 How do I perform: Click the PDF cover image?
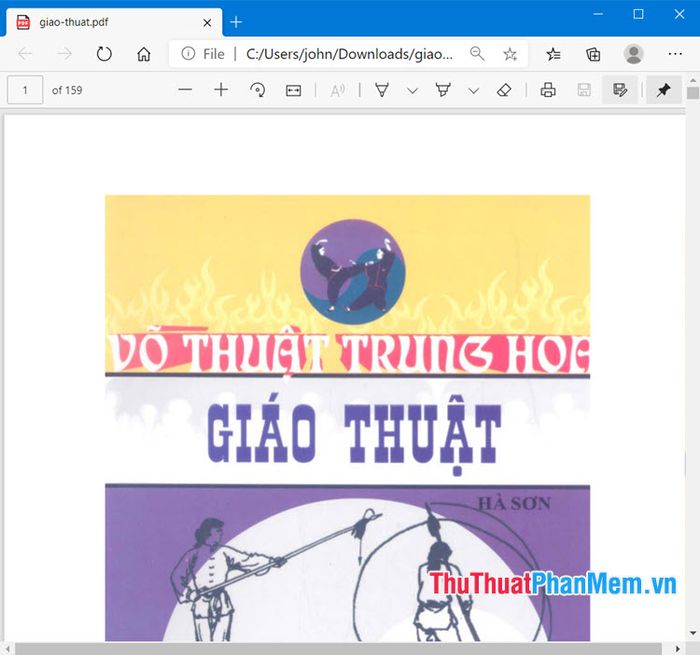[347, 418]
